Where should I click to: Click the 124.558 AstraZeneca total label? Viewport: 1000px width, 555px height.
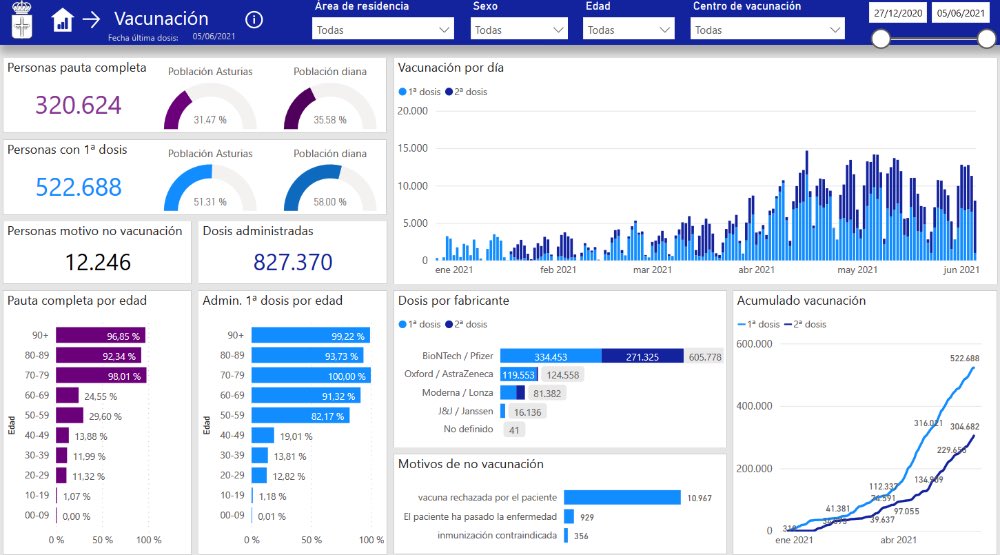pos(562,375)
